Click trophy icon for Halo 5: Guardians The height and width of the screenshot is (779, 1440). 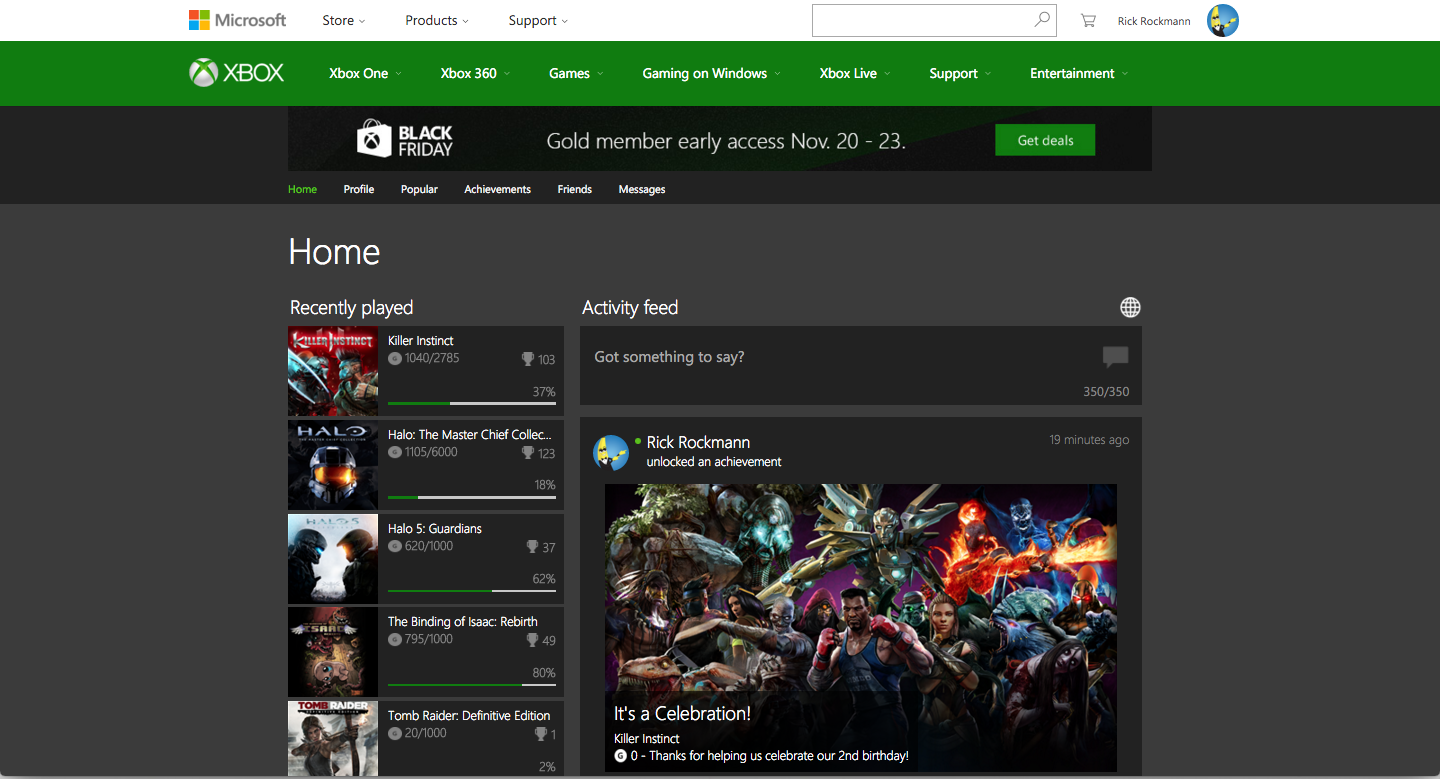pyautogui.click(x=532, y=547)
